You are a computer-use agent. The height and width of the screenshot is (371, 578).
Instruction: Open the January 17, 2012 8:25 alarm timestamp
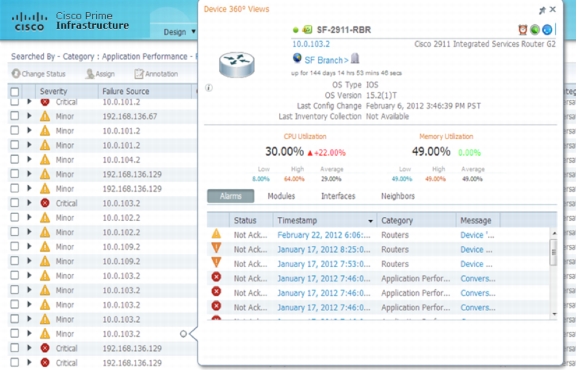[x=324, y=250]
